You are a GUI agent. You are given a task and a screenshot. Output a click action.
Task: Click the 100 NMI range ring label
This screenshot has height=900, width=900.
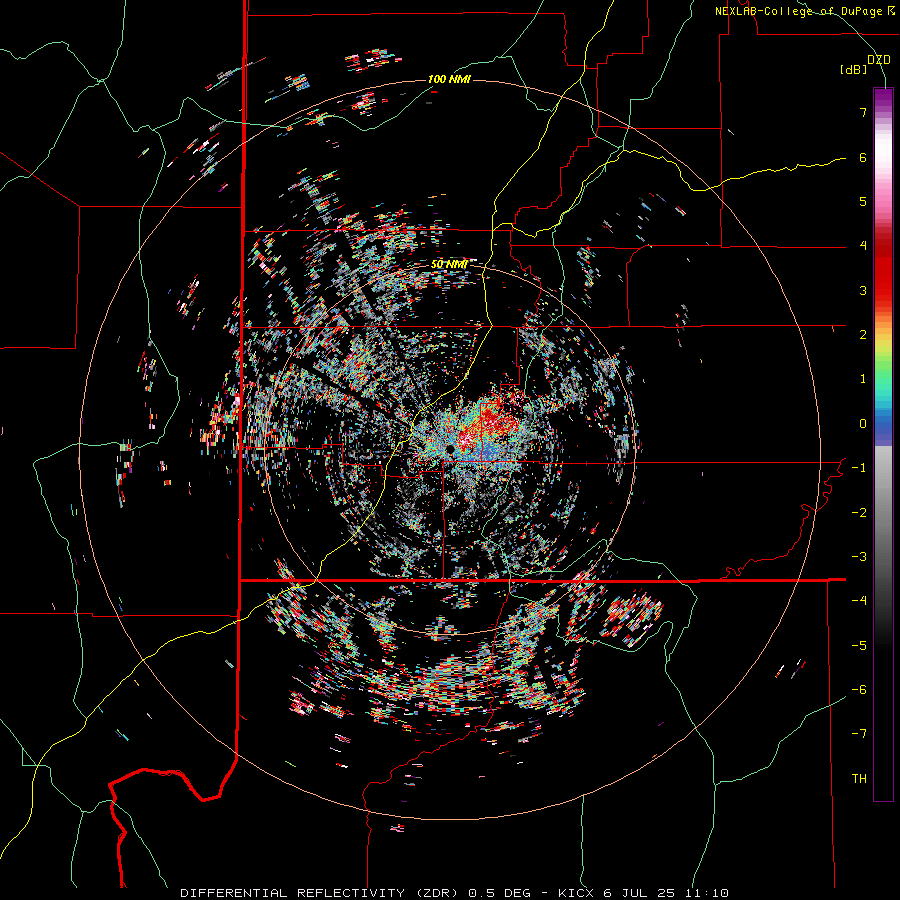(449, 79)
